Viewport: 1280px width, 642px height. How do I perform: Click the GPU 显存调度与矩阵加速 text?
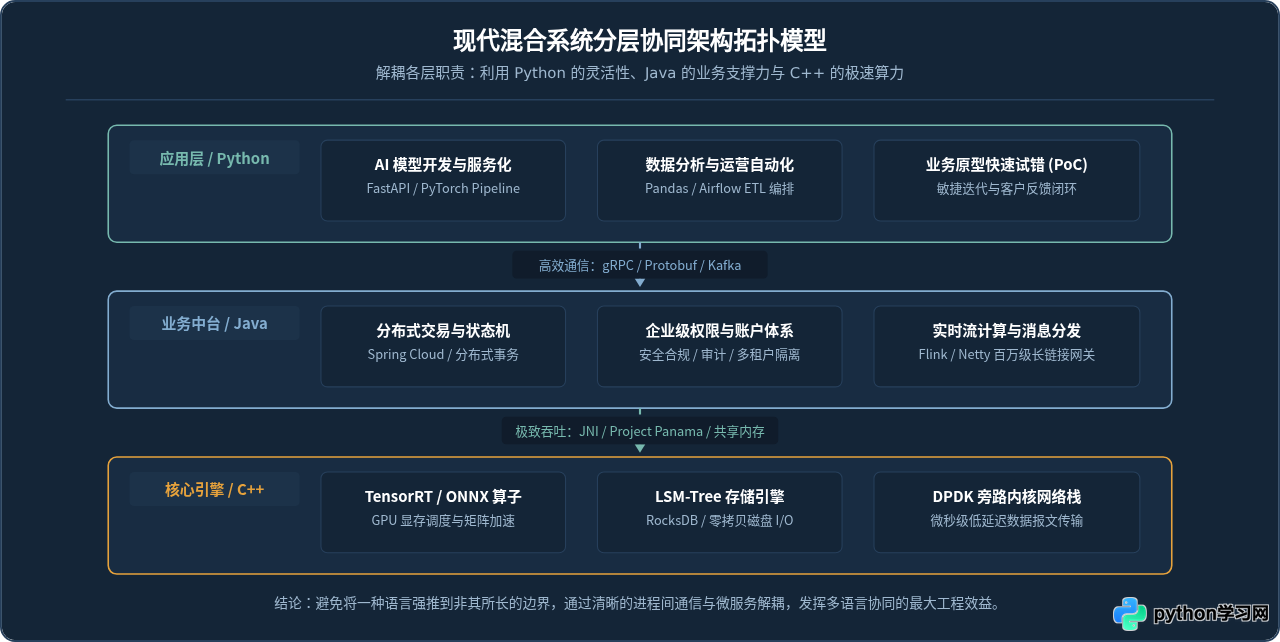pos(443,520)
